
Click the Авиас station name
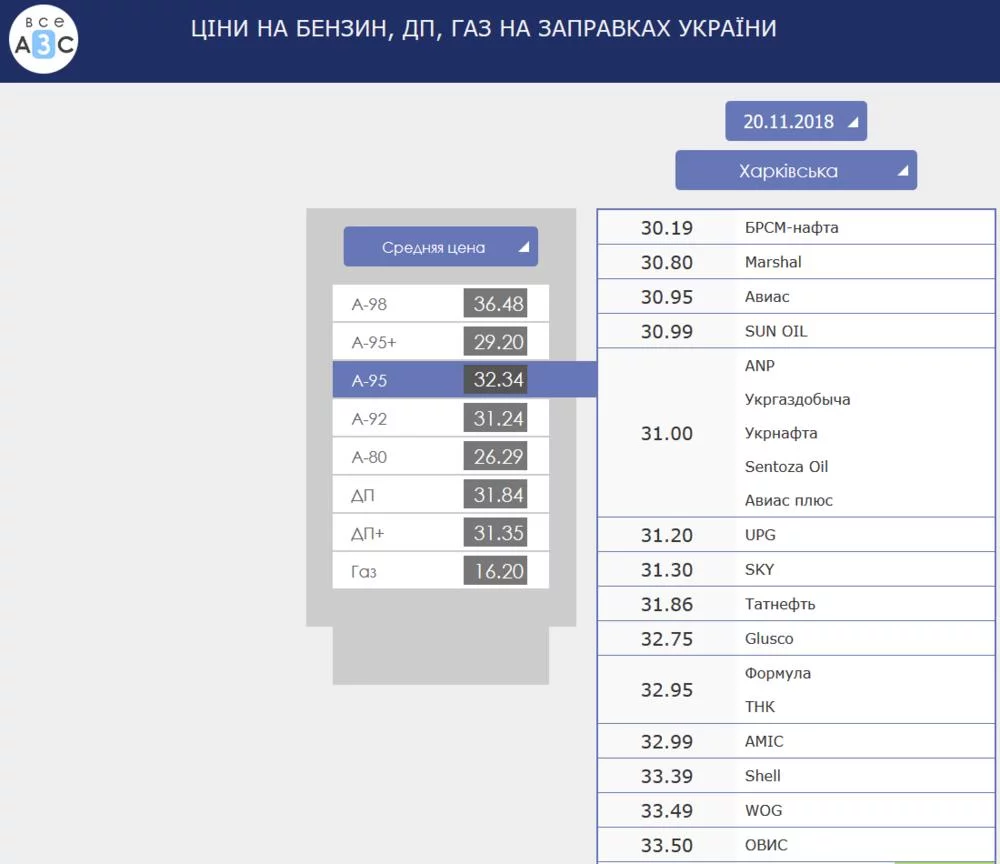tap(767, 297)
